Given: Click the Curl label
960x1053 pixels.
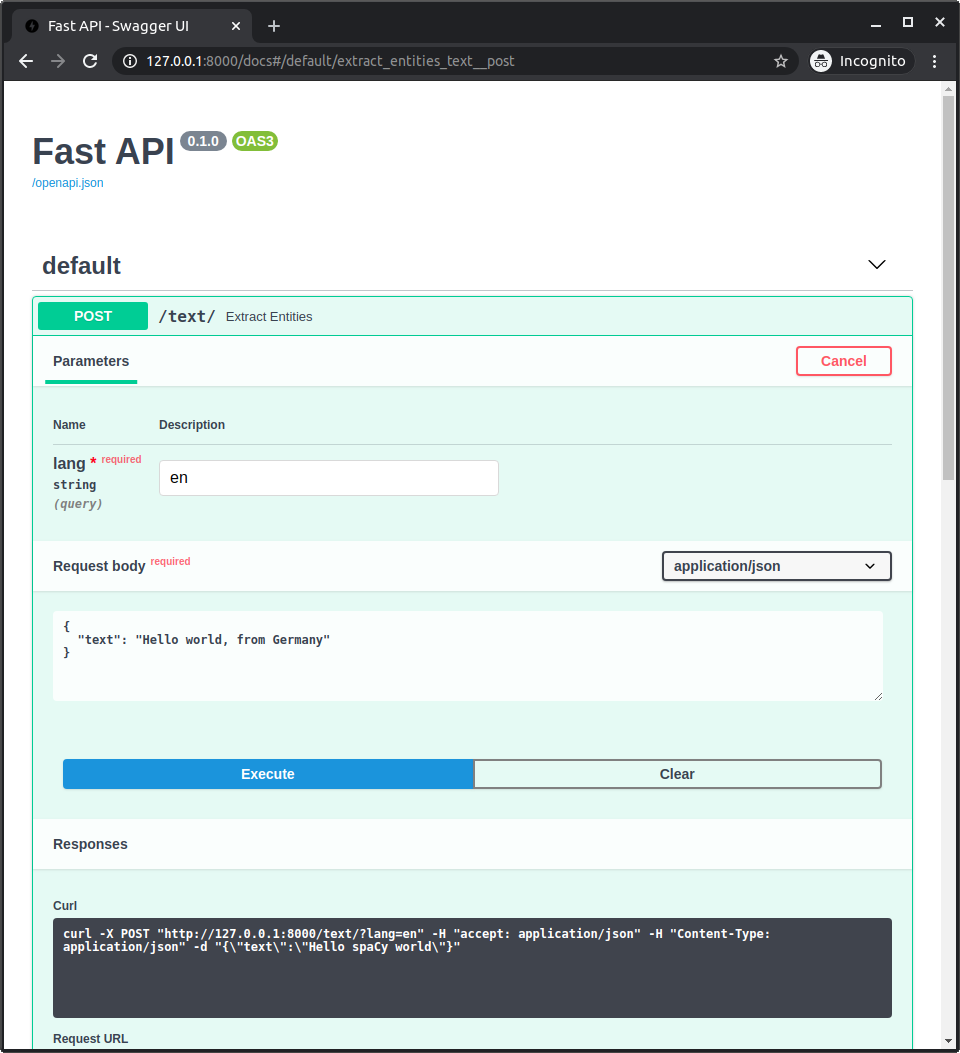Looking at the screenshot, I should coord(65,906).
